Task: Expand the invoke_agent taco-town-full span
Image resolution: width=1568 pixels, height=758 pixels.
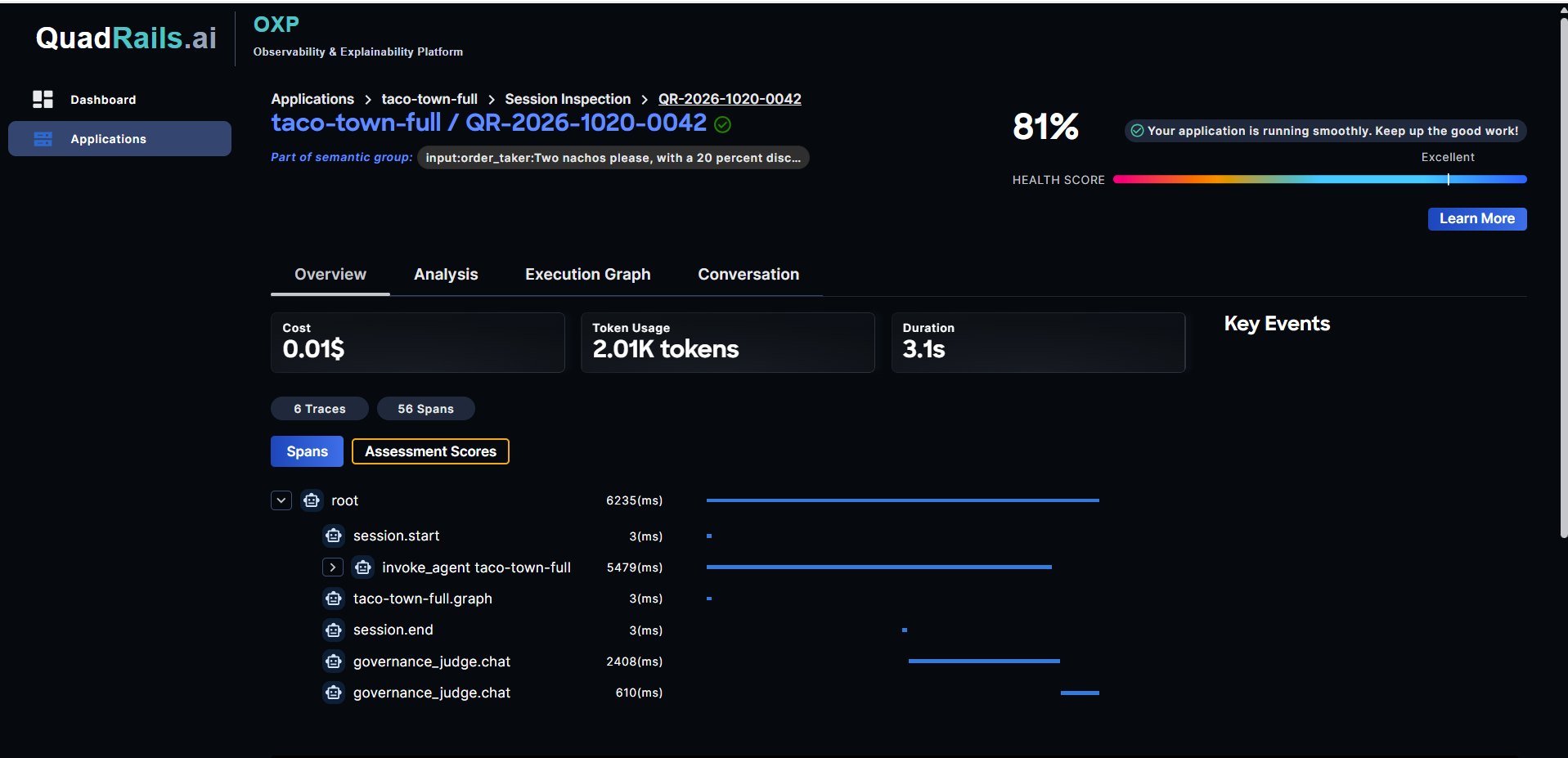Action: point(332,567)
